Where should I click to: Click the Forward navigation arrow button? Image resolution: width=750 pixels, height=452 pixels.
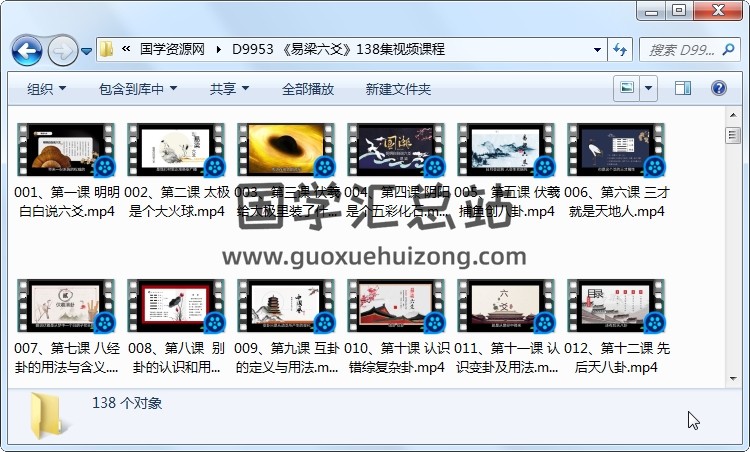pos(63,50)
